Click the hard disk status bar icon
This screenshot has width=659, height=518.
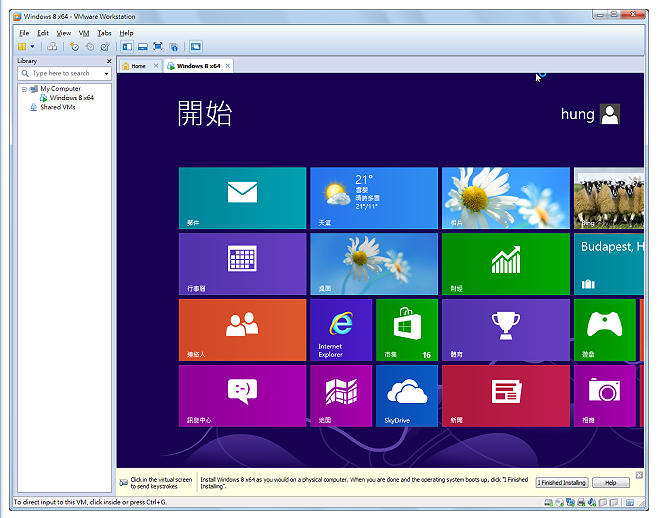coord(548,502)
